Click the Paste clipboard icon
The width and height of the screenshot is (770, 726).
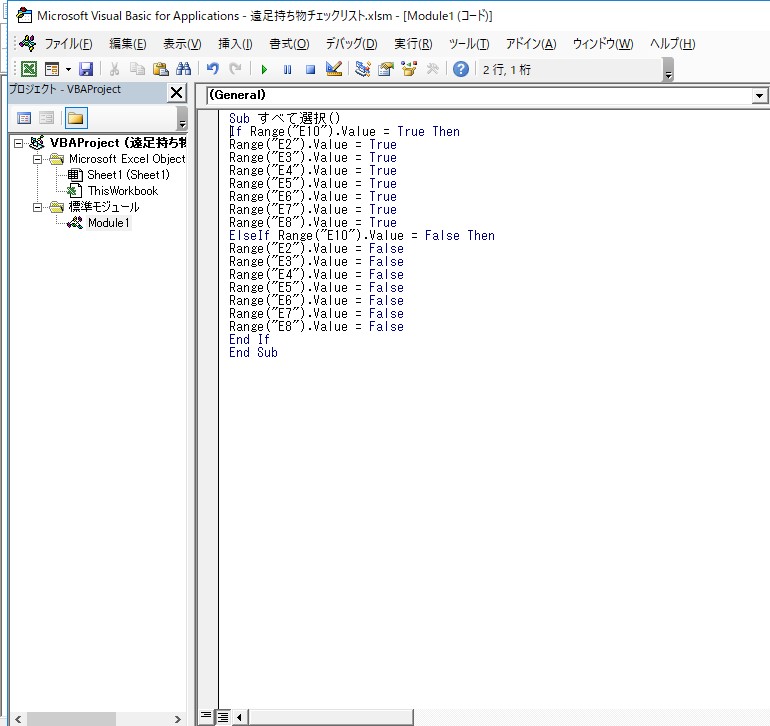161,69
